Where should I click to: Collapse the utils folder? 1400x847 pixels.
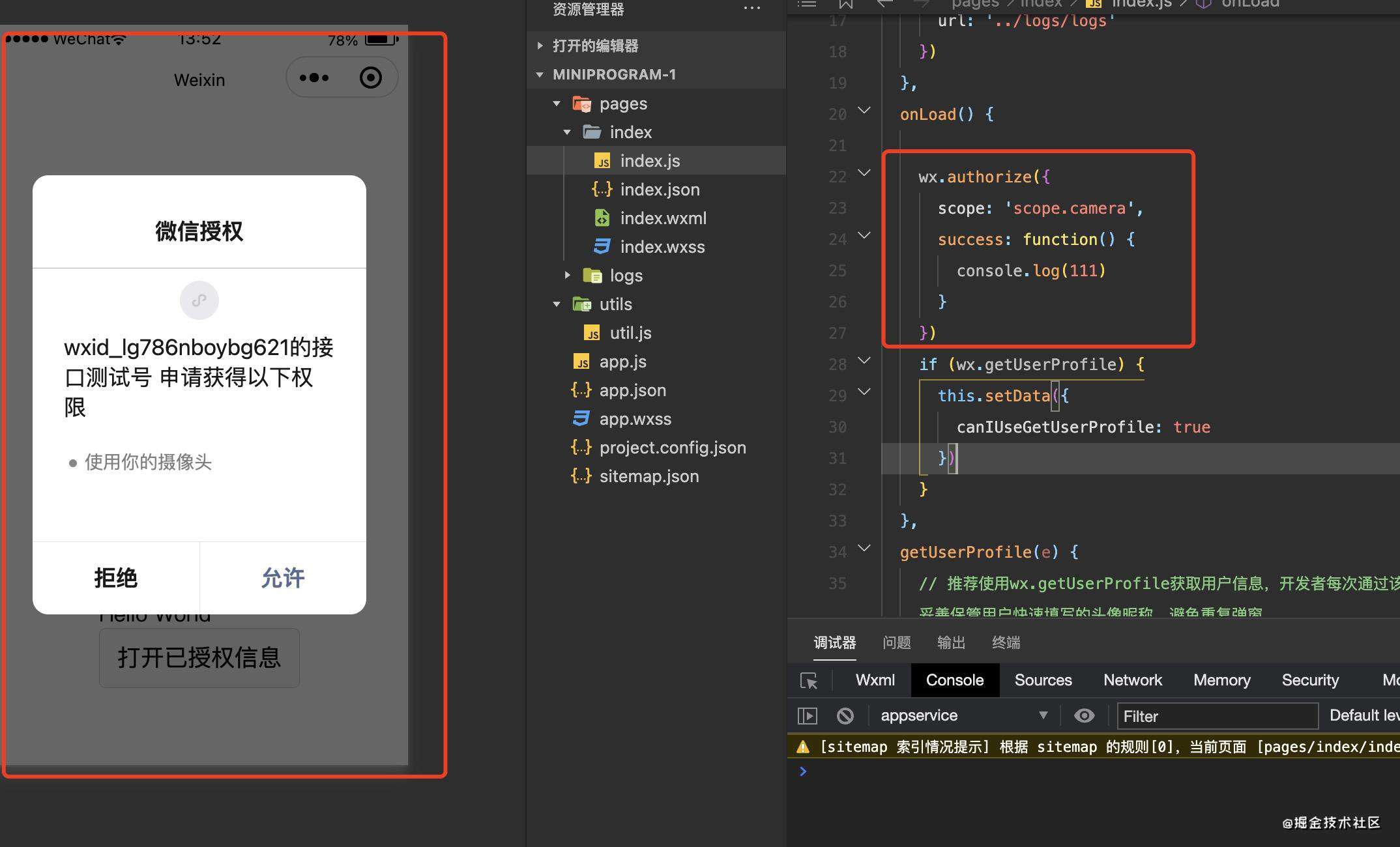[557, 304]
